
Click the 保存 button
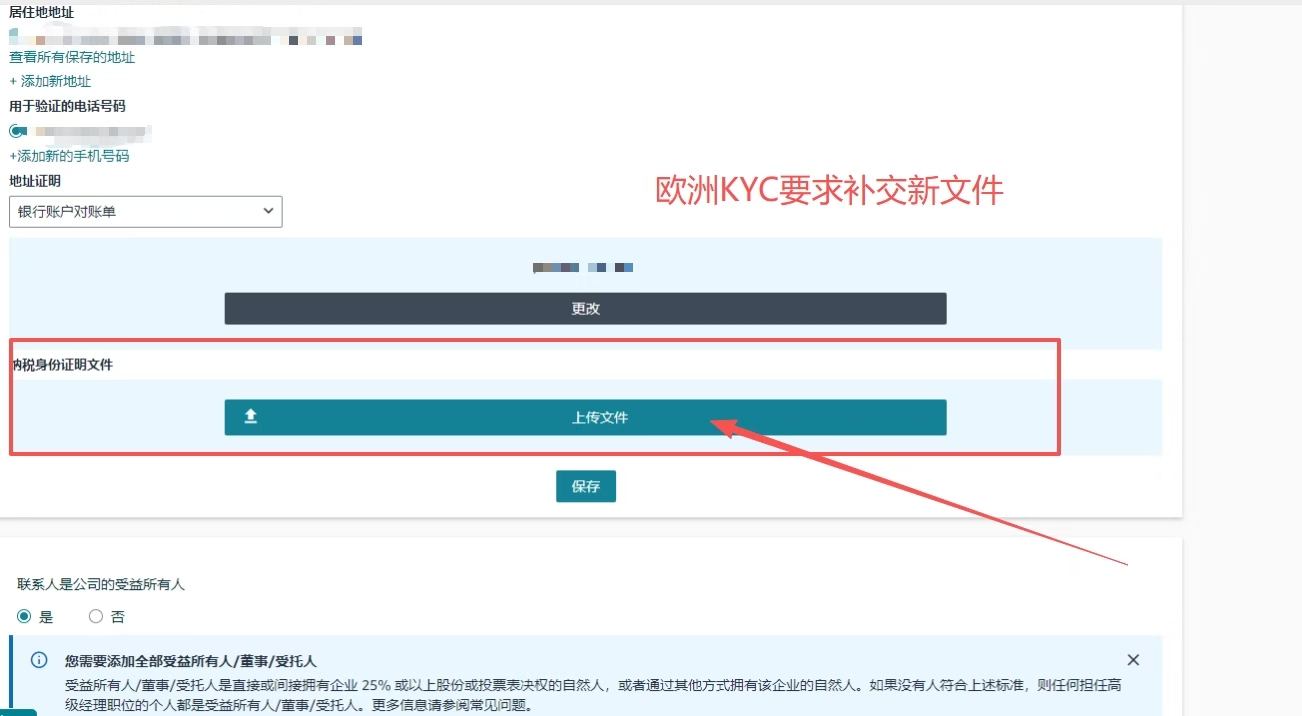tap(585, 486)
